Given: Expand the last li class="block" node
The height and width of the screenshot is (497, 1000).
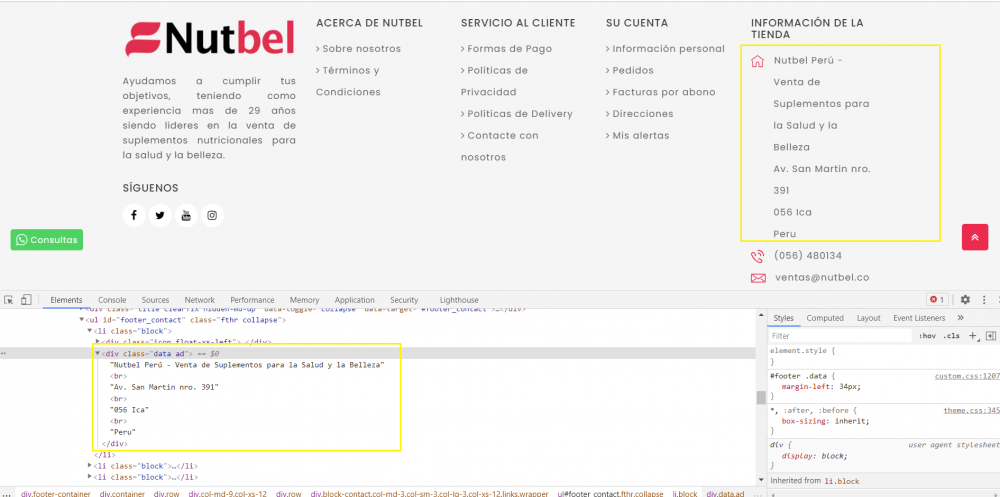Looking at the screenshot, I should (89, 477).
